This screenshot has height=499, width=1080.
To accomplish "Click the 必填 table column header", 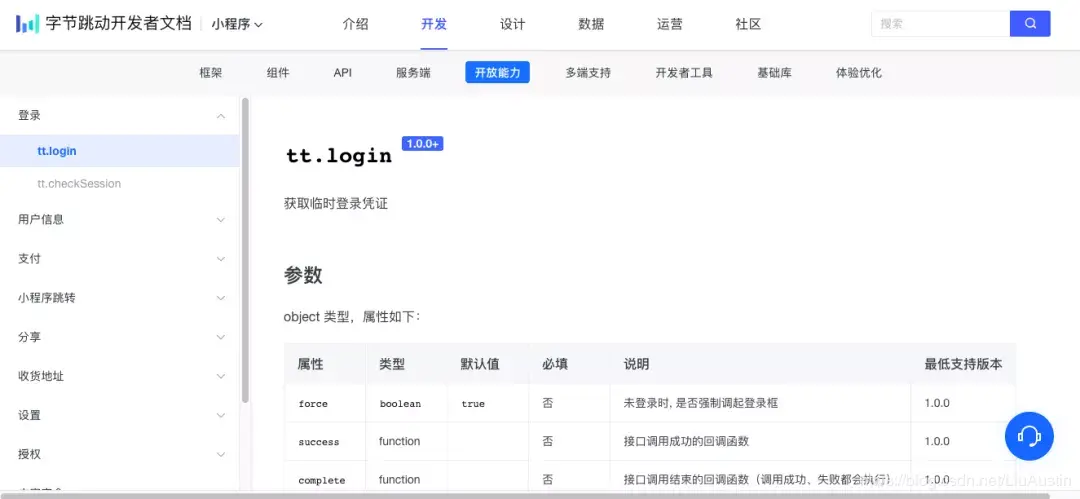I will click(x=555, y=365).
